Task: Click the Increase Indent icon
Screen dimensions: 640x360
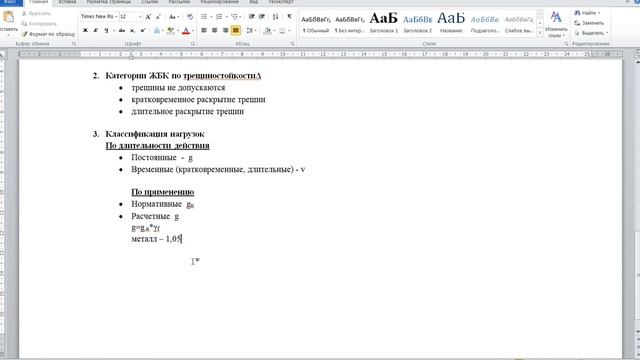Action: (x=262, y=17)
